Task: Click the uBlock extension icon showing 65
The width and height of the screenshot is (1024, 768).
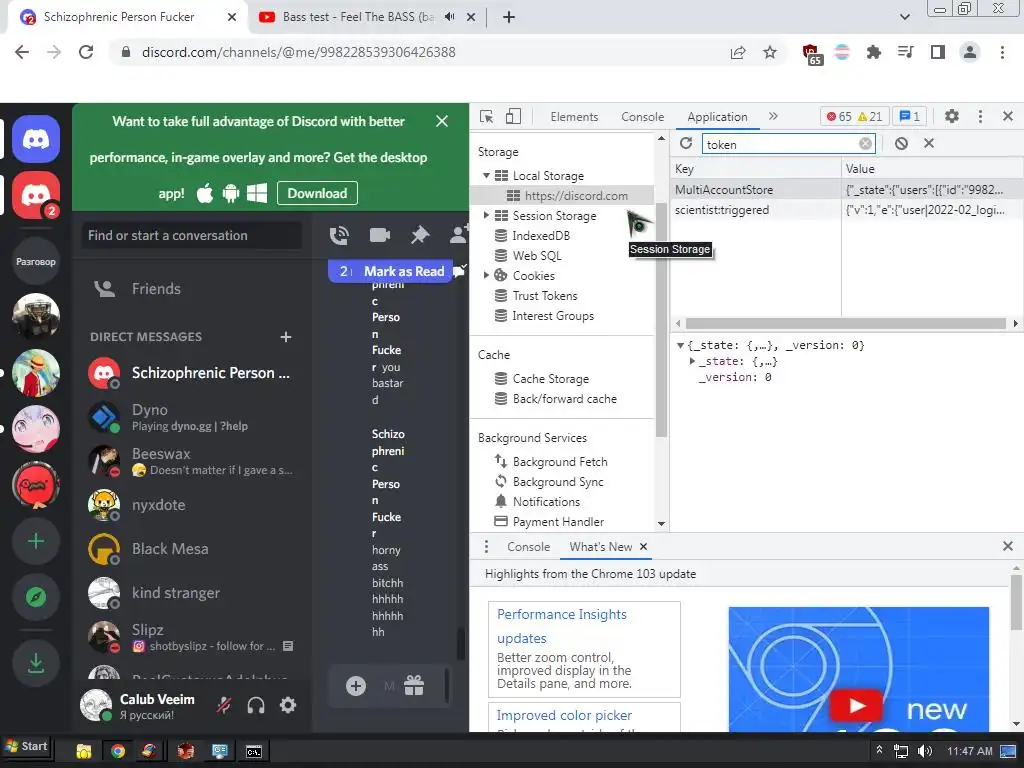Action: (x=811, y=54)
